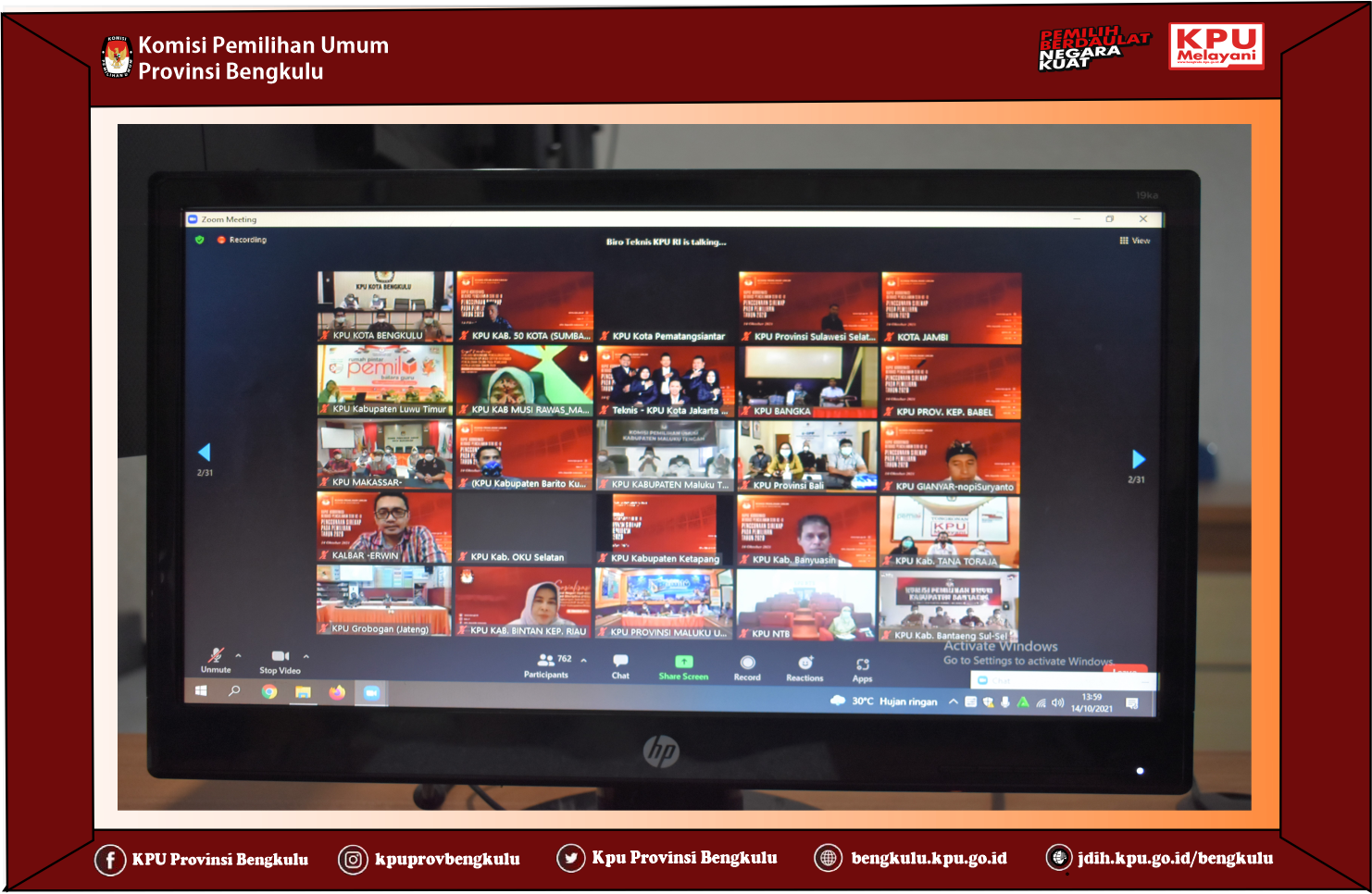Go to next gallery page arrow
Image resolution: width=1372 pixels, height=894 pixels.
point(1138,459)
